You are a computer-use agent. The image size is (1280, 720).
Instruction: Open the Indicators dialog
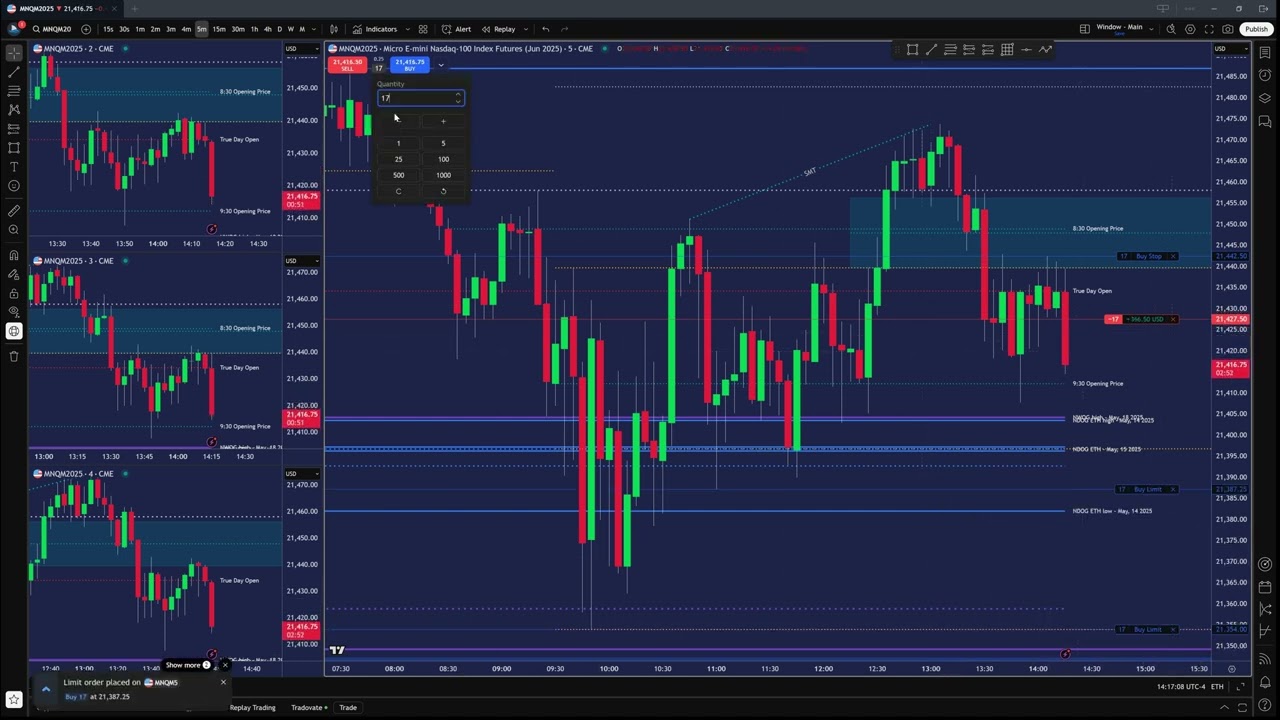[x=375, y=29]
